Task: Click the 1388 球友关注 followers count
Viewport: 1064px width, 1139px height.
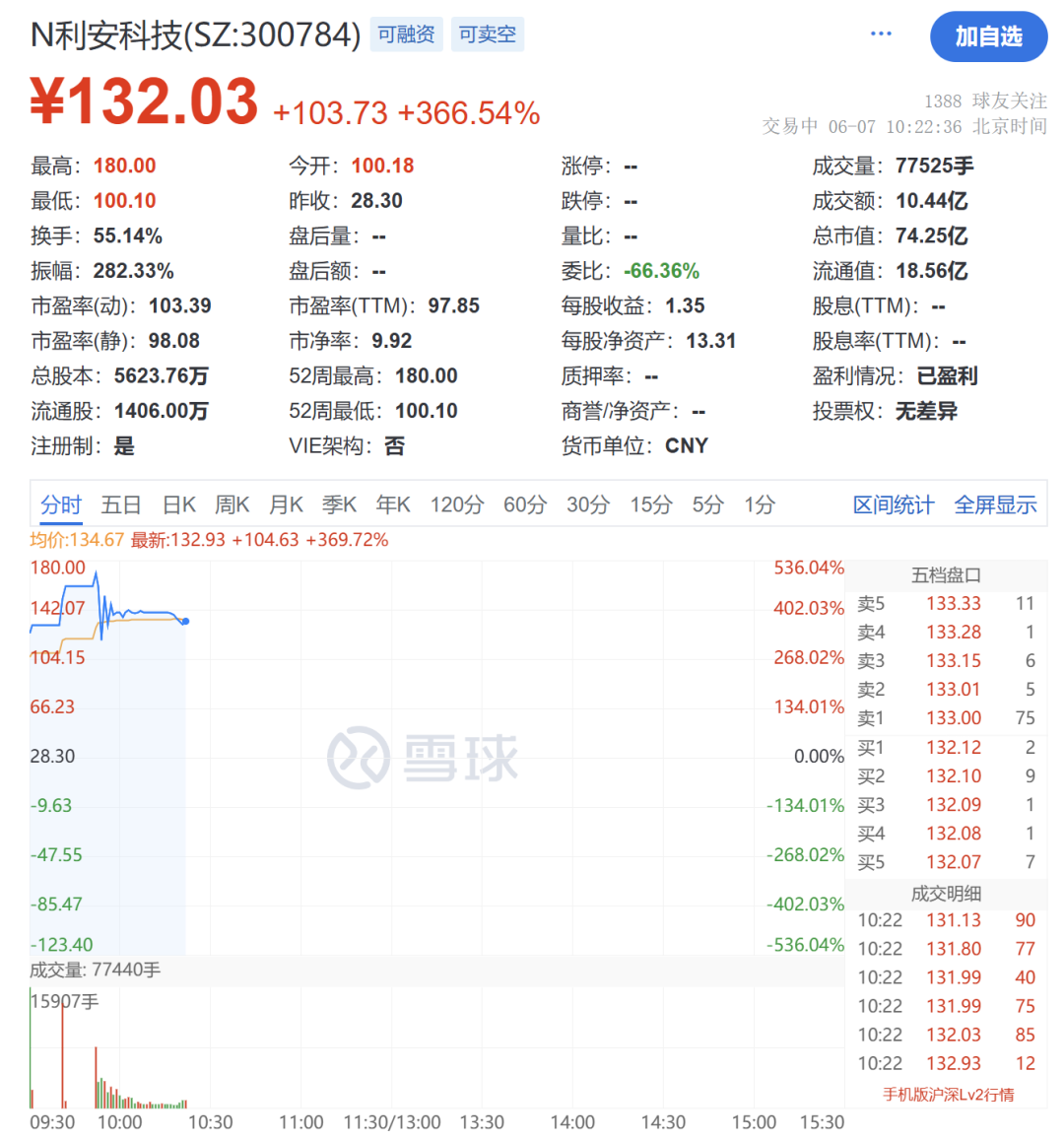Action: [x=985, y=100]
